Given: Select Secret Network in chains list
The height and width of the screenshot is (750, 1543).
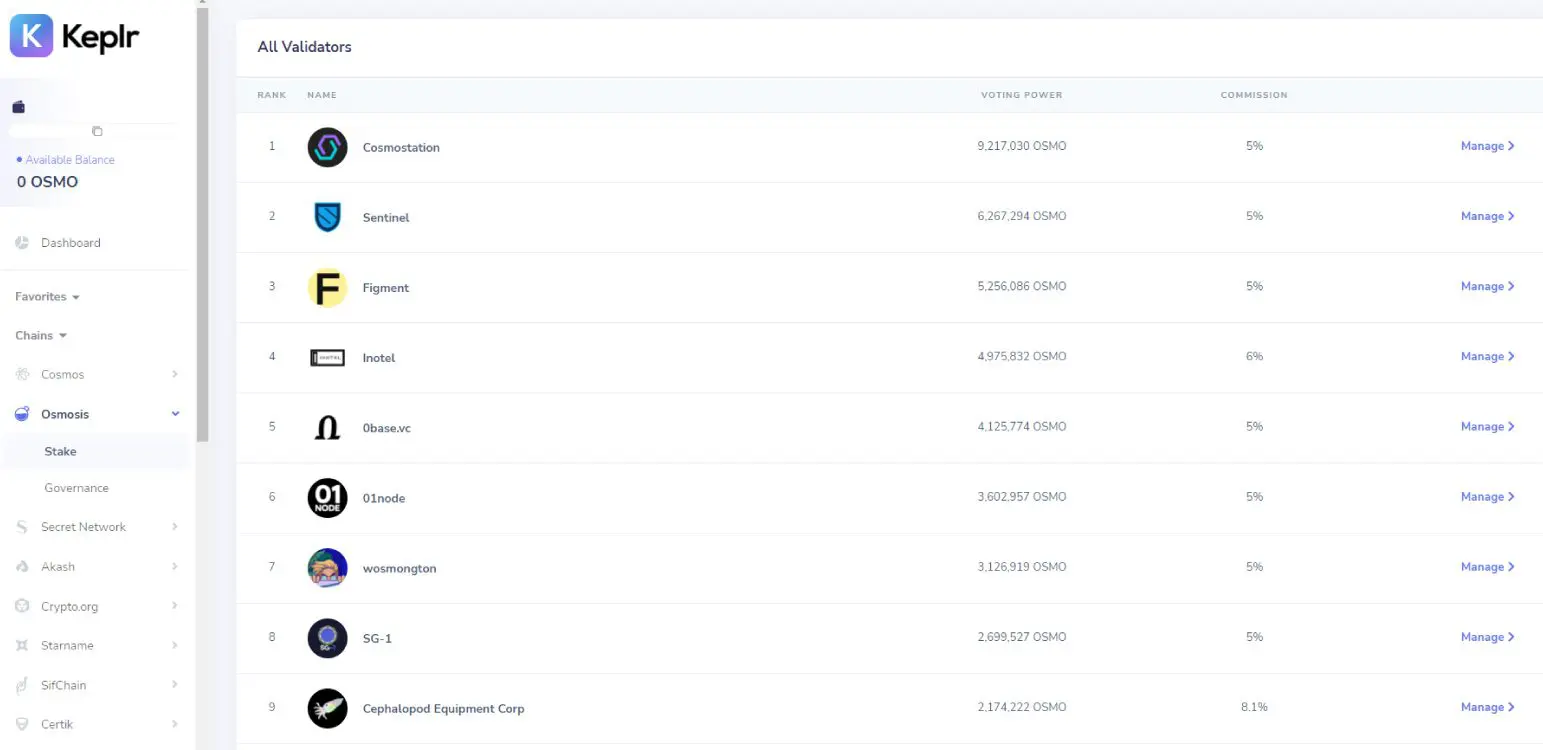Looking at the screenshot, I should (x=83, y=527).
